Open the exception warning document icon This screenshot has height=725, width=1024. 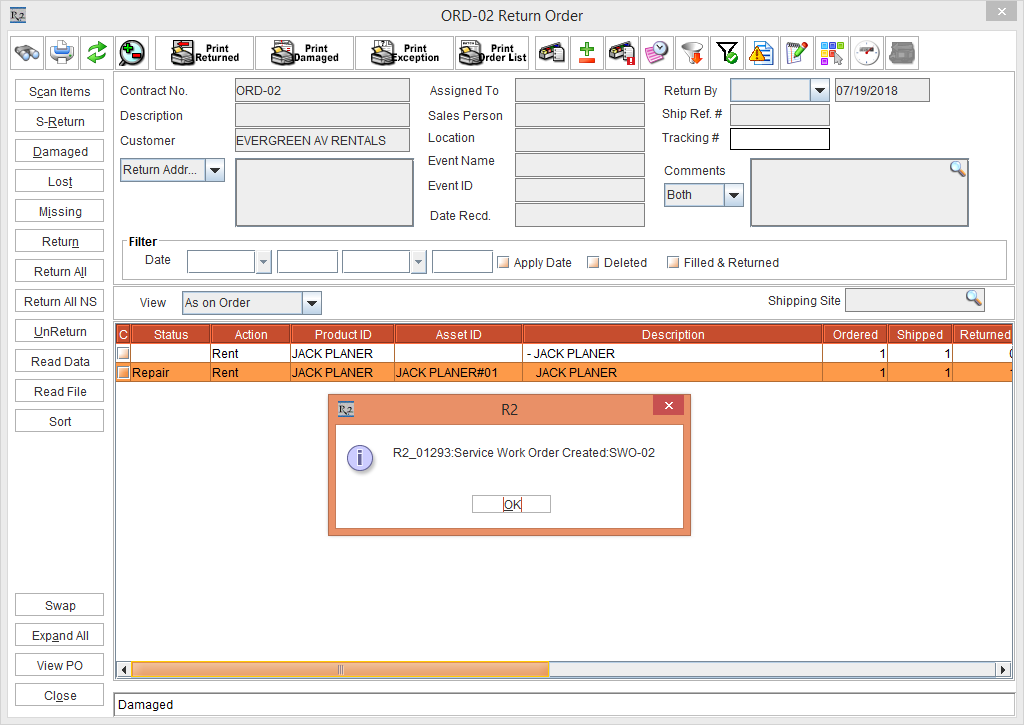pyautogui.click(x=761, y=52)
